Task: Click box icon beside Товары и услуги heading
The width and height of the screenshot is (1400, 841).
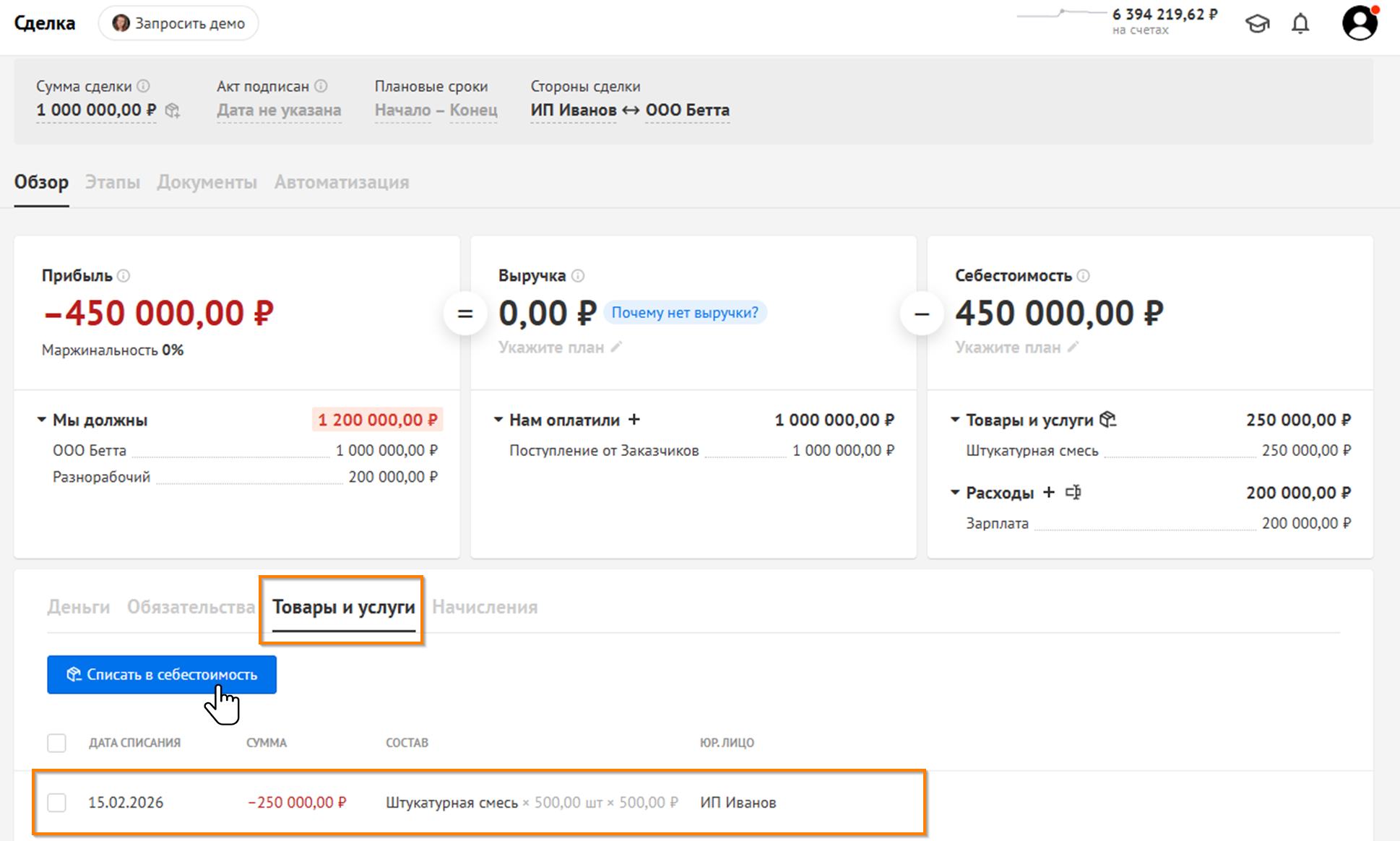Action: point(1107,420)
